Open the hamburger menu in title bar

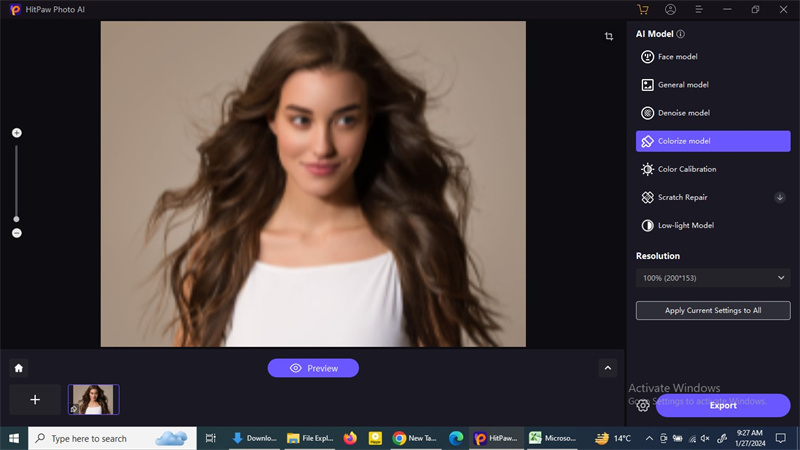tap(699, 9)
